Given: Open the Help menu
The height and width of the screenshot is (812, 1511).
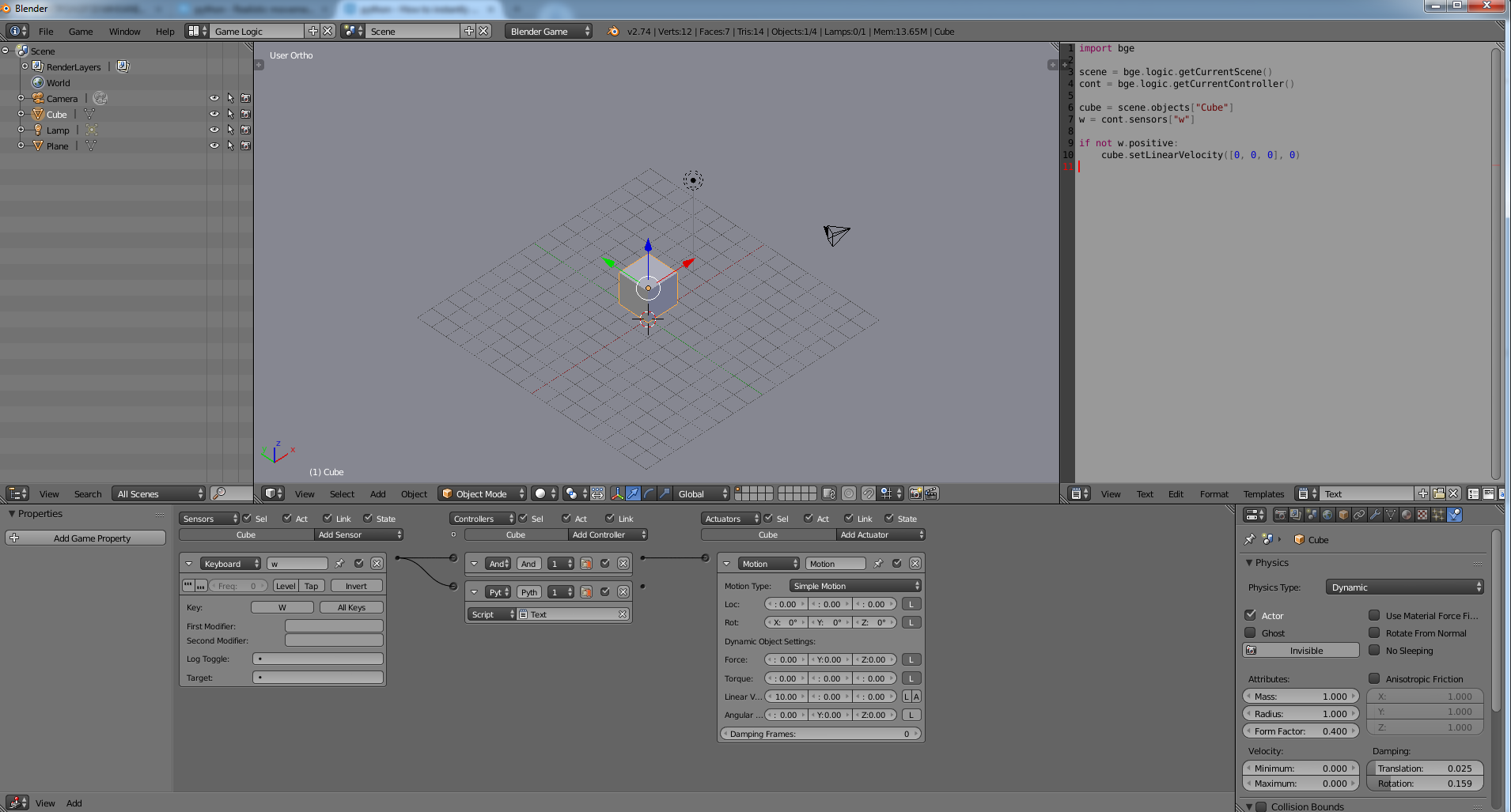Looking at the screenshot, I should (165, 32).
